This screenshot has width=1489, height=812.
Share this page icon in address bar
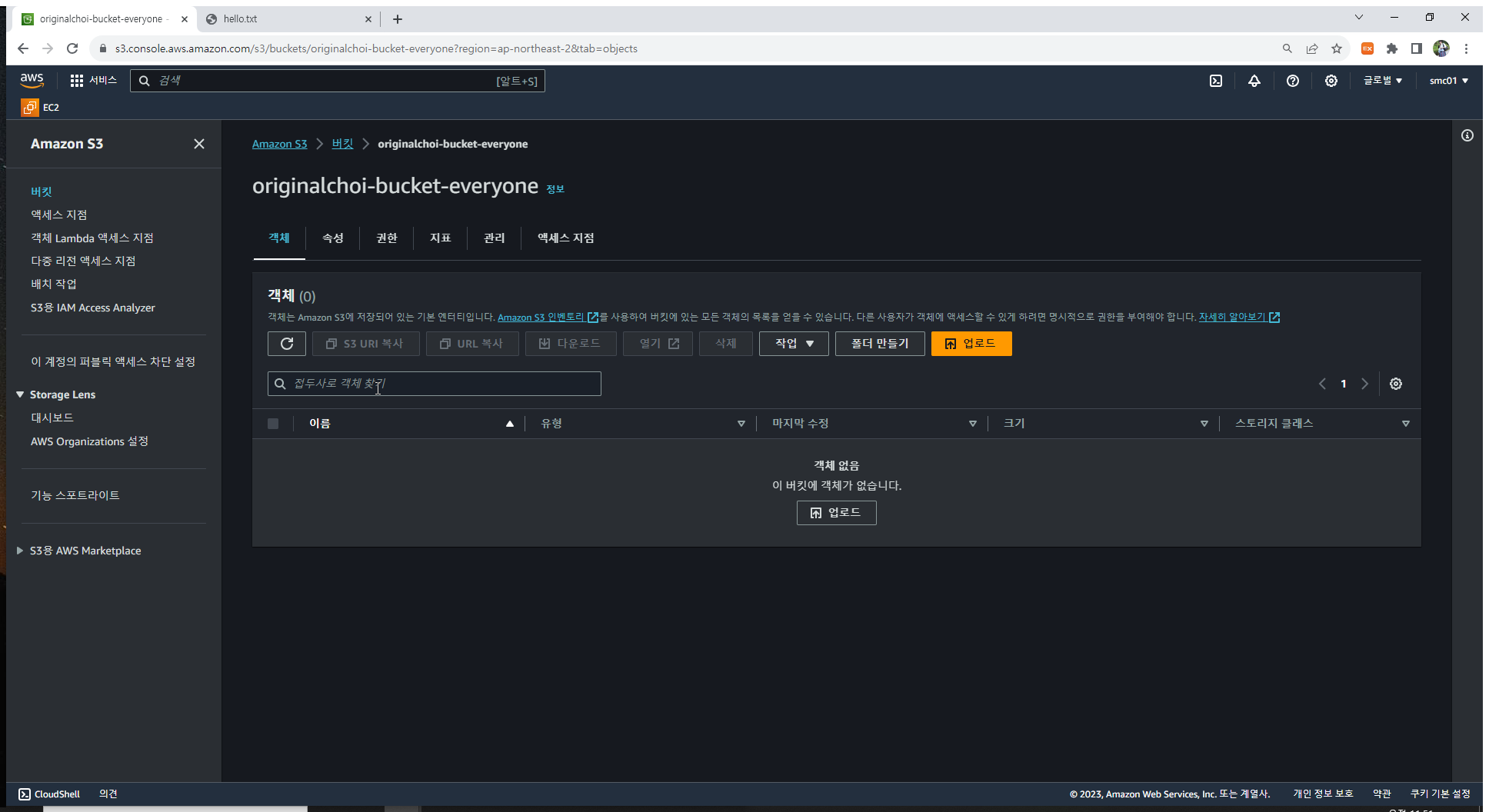tap(1312, 48)
